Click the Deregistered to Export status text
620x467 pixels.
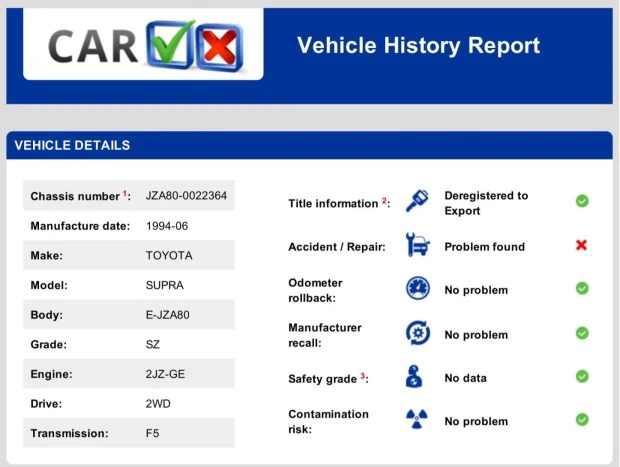tap(486, 203)
